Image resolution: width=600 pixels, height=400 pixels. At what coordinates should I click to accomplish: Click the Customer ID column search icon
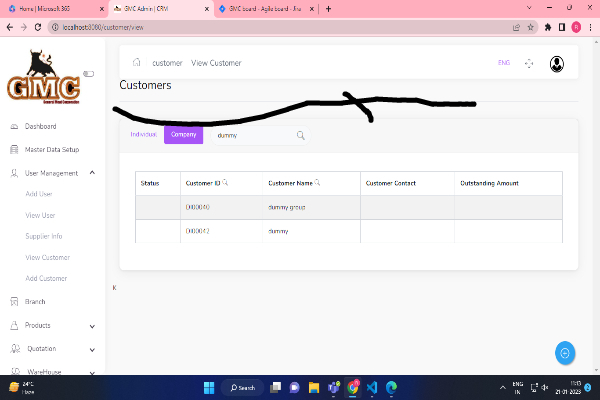(x=225, y=183)
